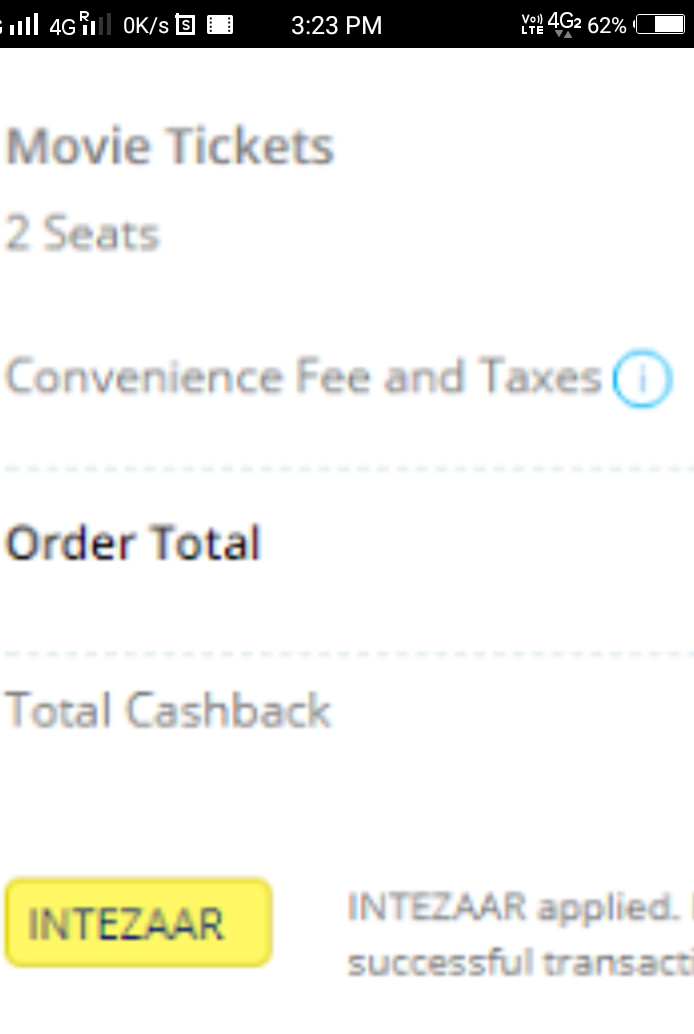Tap the boxed S status bar icon
694x1034 pixels.
click(185, 25)
